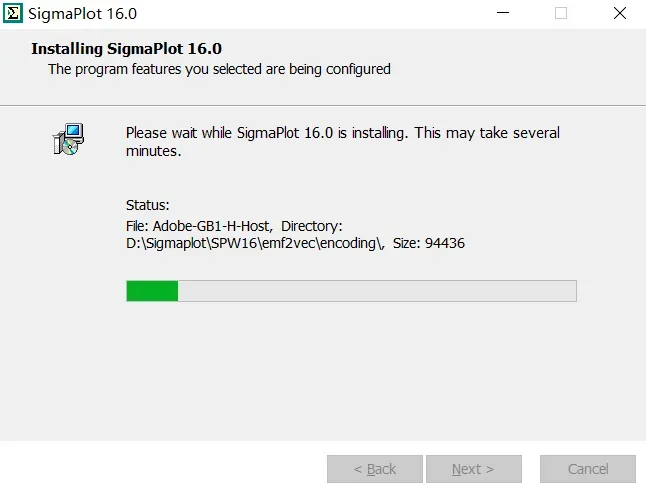
Task: Click the 'SigmaPlot 16.0' window title text
Action: [82, 14]
